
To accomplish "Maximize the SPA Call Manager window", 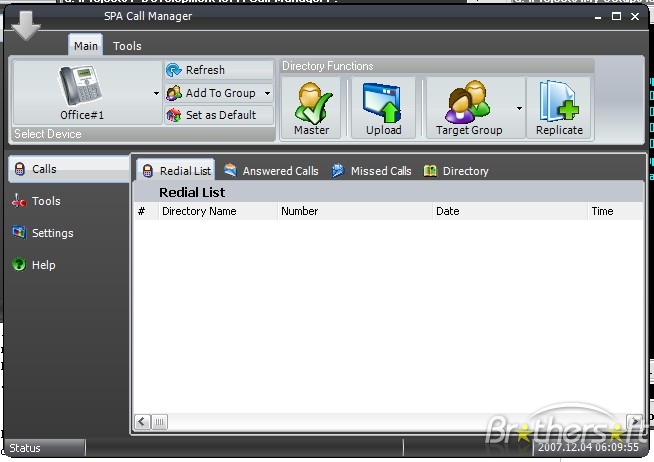I will point(616,16).
